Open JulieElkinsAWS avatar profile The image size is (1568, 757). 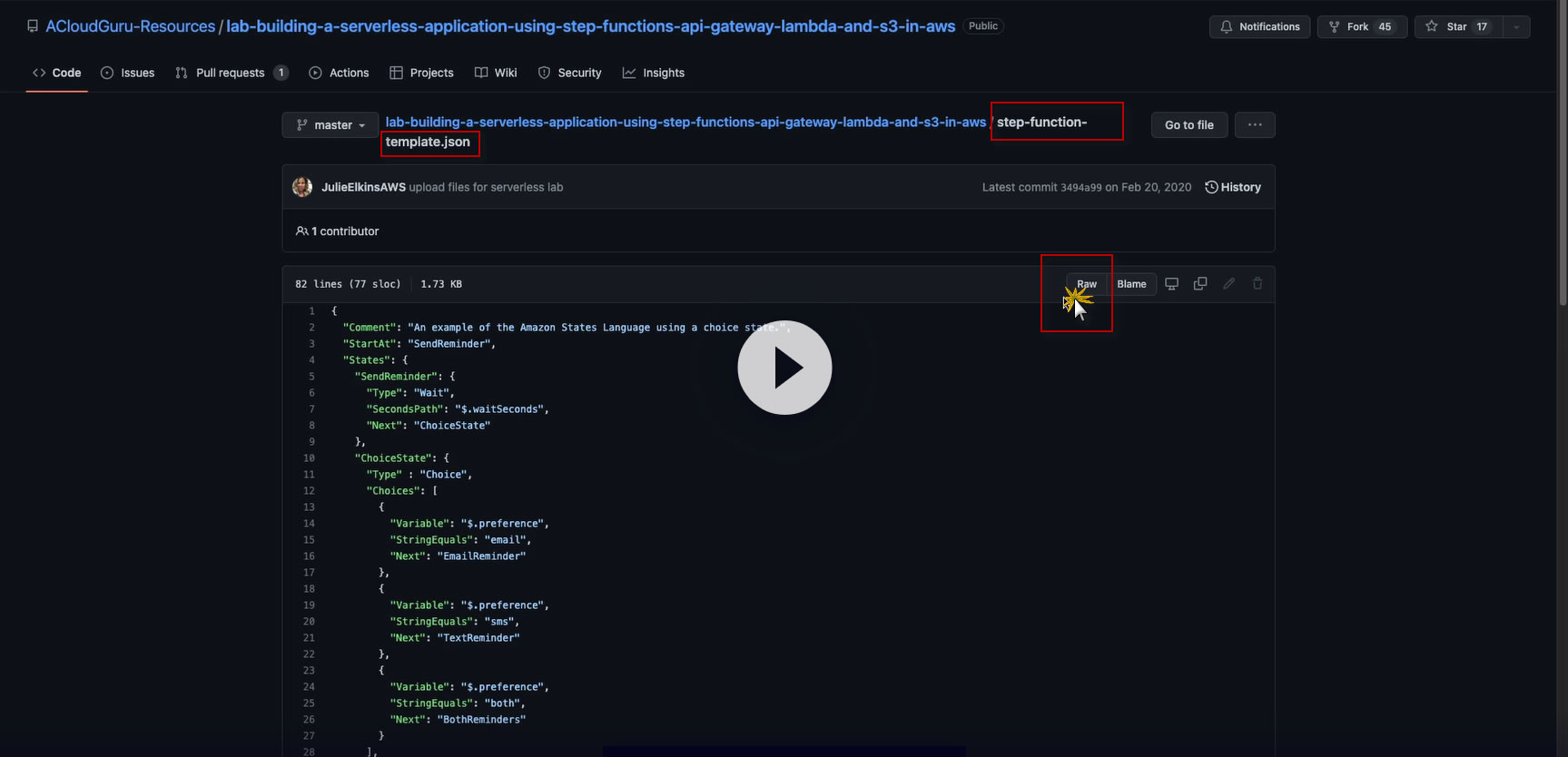point(302,187)
